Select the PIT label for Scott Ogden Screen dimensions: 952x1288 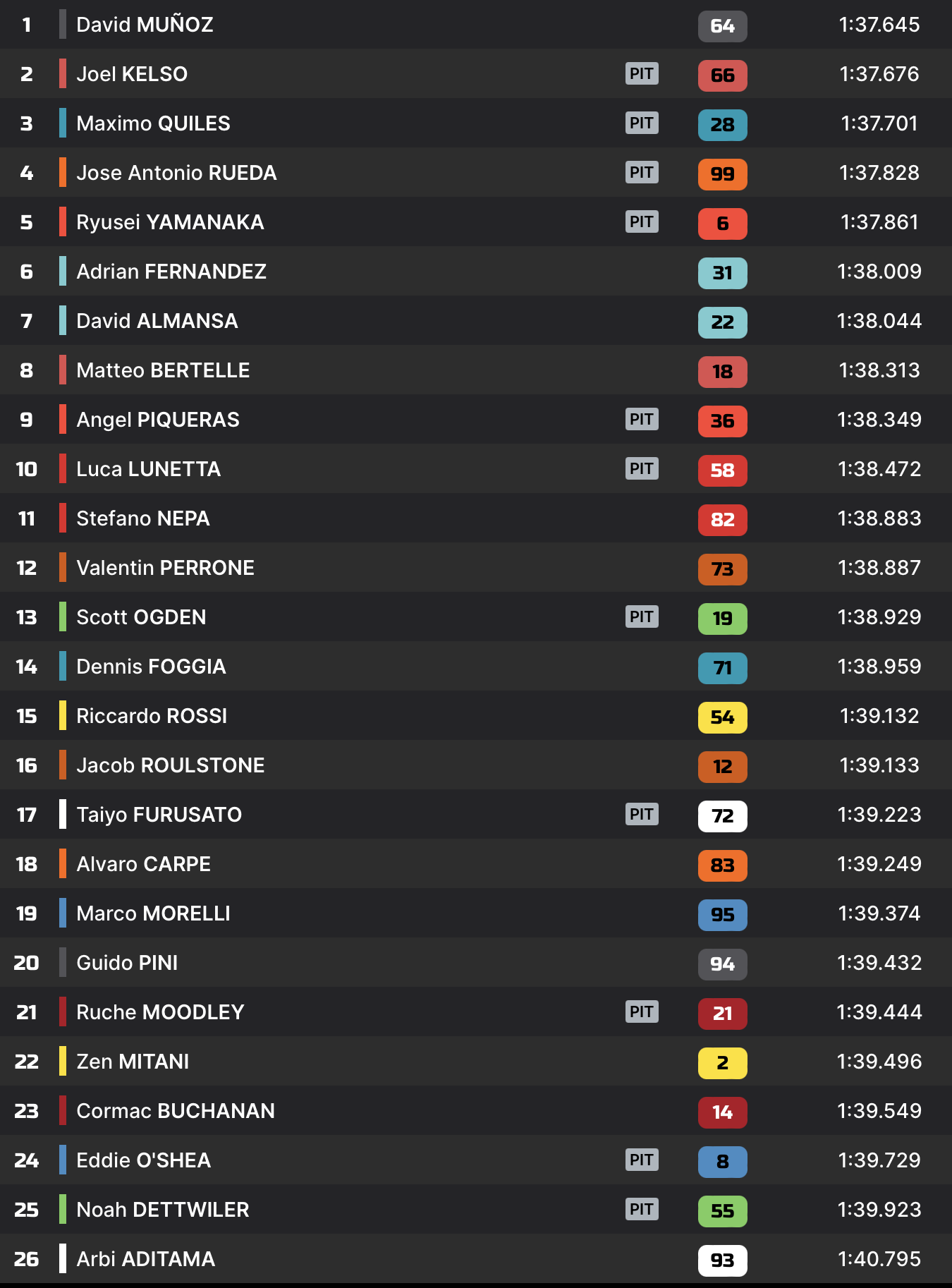642,617
